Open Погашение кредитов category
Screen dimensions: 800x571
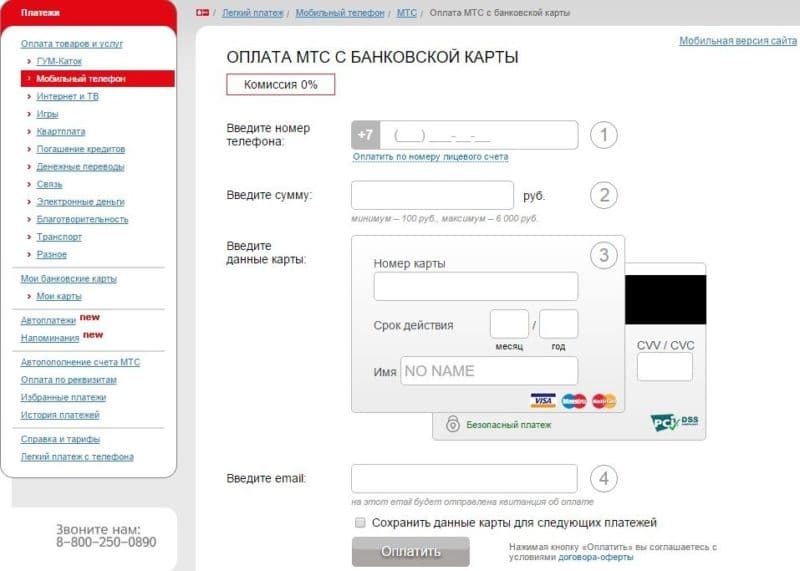click(81, 149)
